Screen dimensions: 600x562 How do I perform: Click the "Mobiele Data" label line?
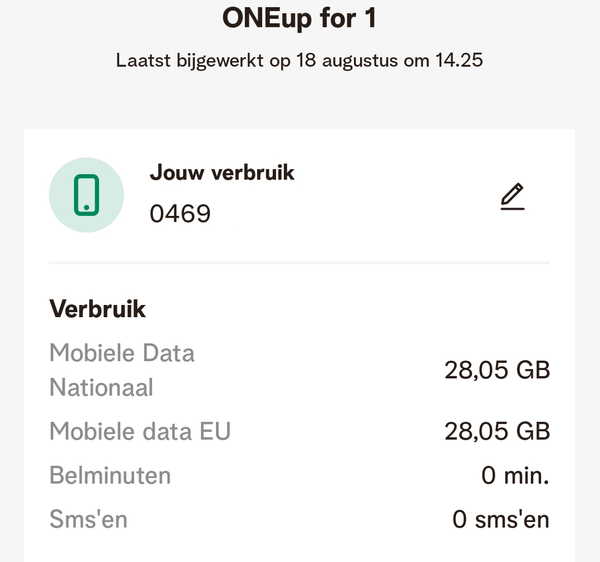122,353
